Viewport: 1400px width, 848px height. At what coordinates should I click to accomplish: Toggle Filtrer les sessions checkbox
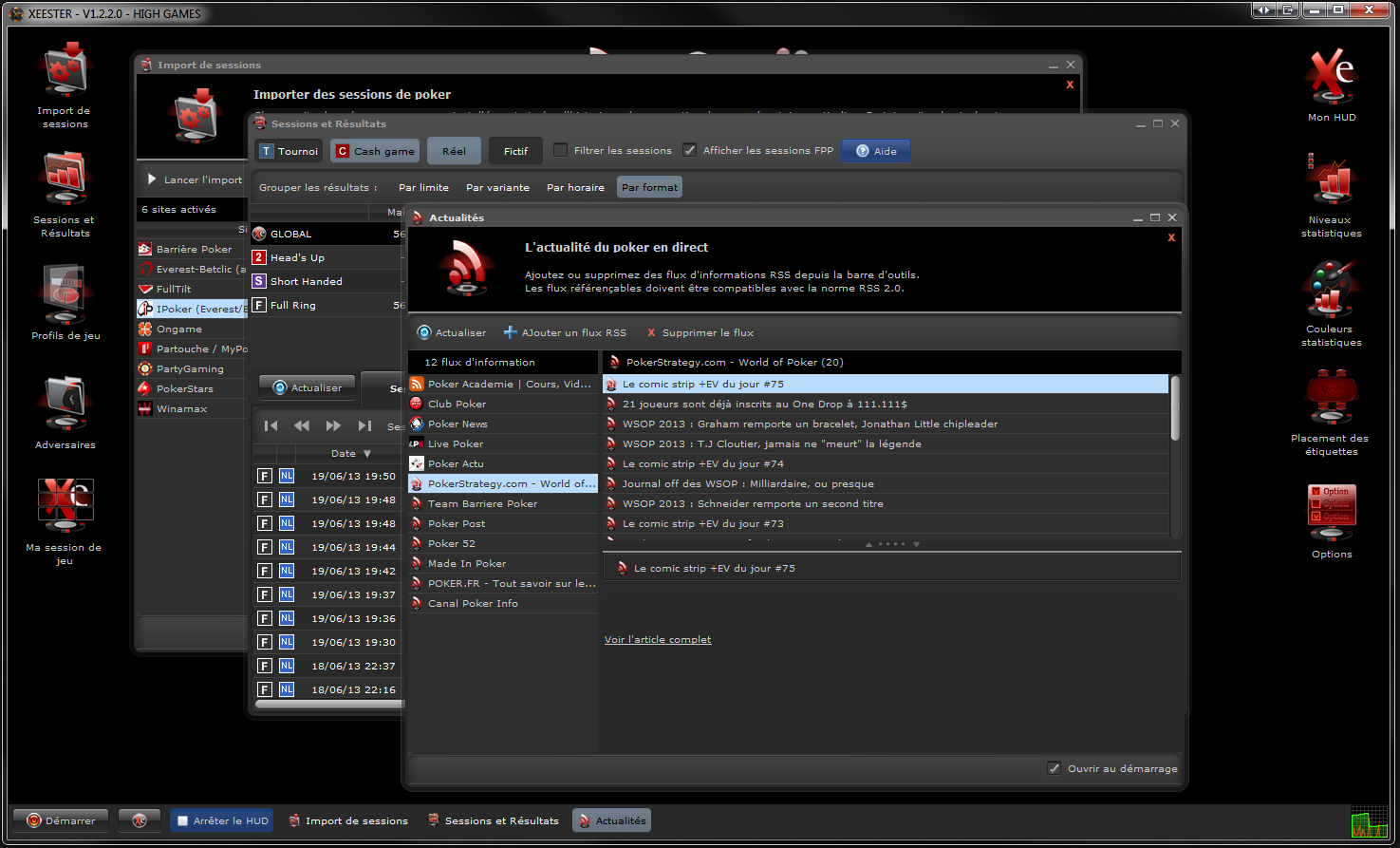pos(560,150)
